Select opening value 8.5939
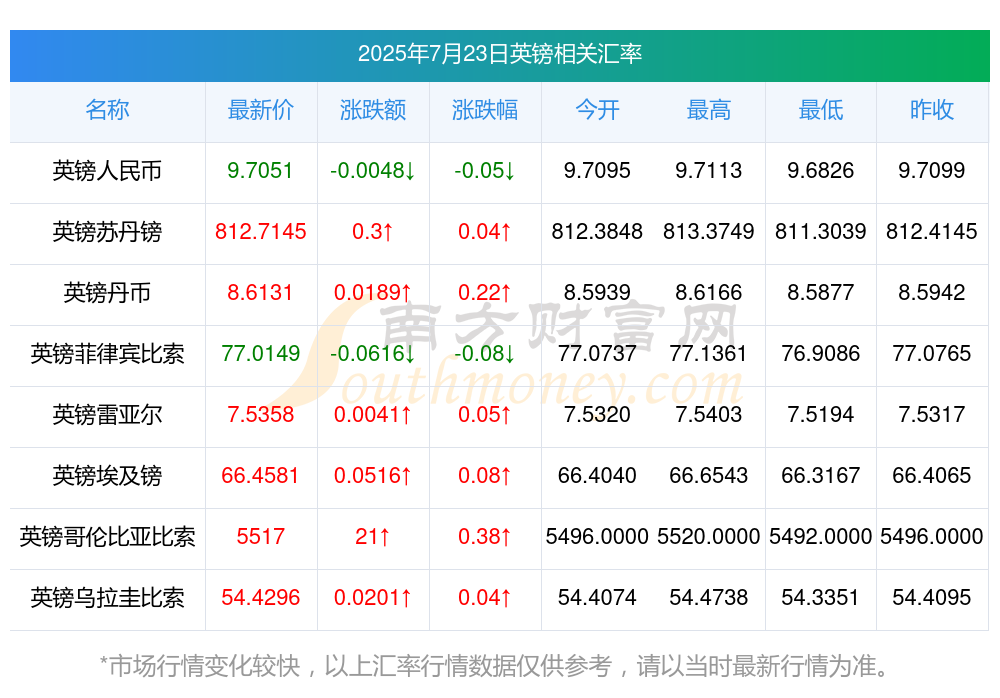The width and height of the screenshot is (1000, 698). coord(597,293)
